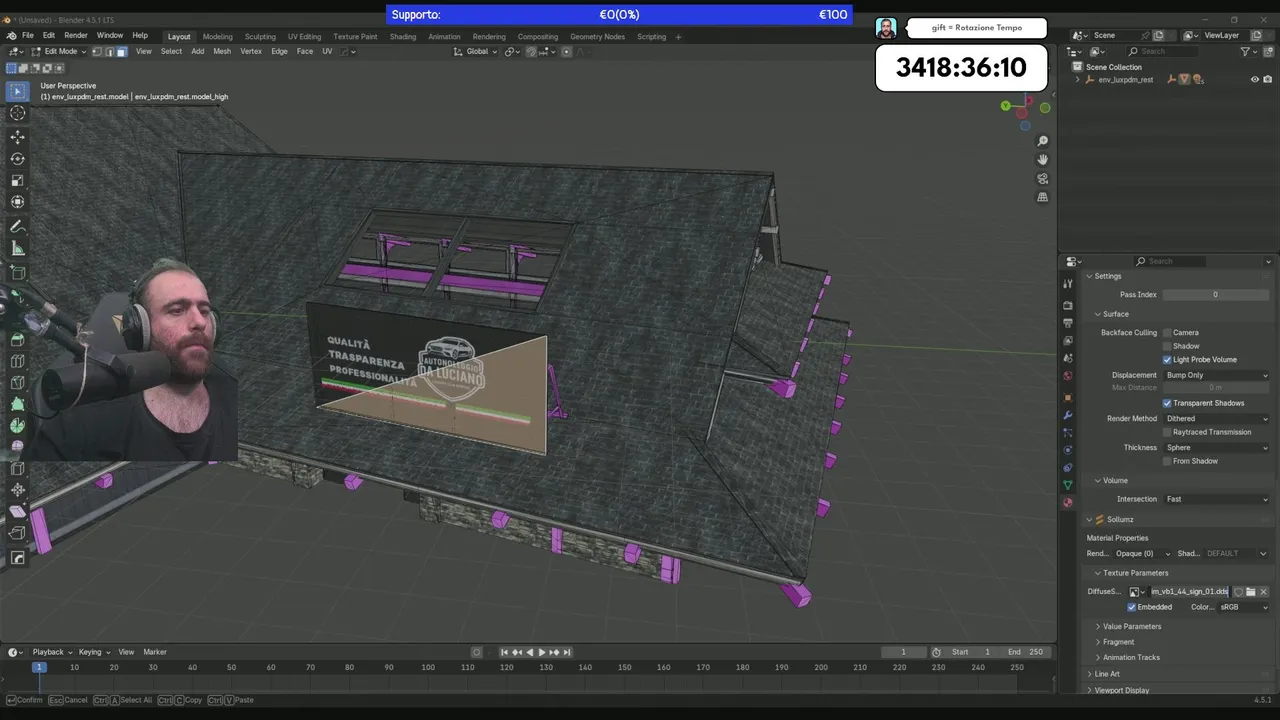1280x720 pixels.
Task: Click the Pass Index value field
Action: click(1216, 295)
